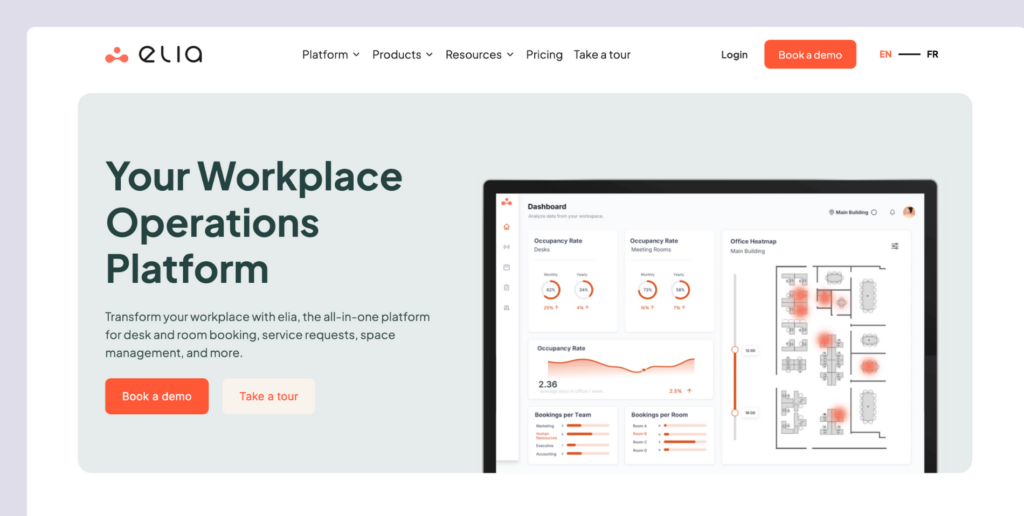Click the location pin beside Main Building

pos(831,212)
